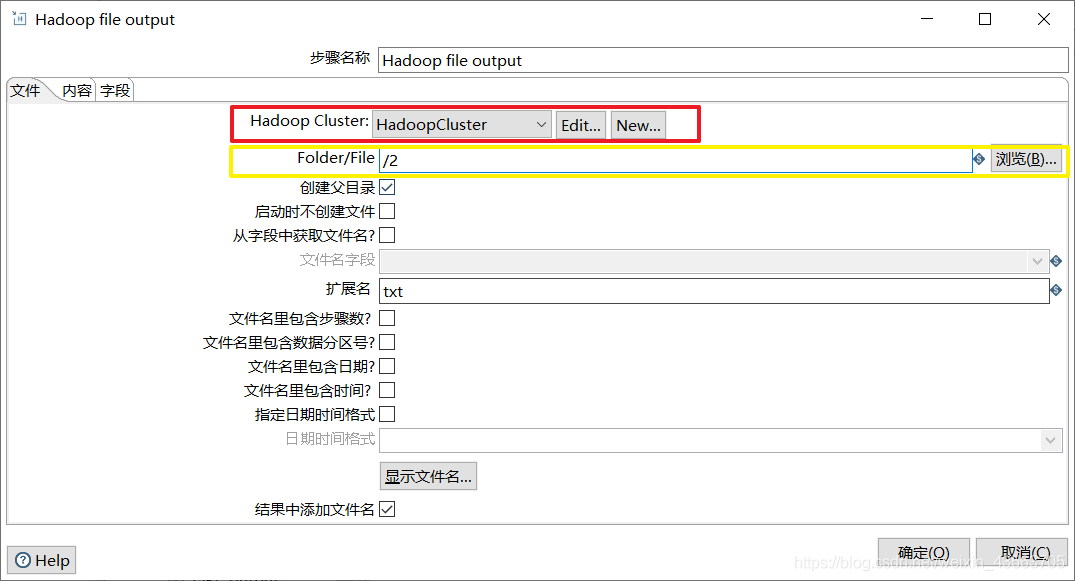The width and height of the screenshot is (1075, 581).
Task: Open the Hadoop Cluster dropdown
Action: tap(461, 125)
